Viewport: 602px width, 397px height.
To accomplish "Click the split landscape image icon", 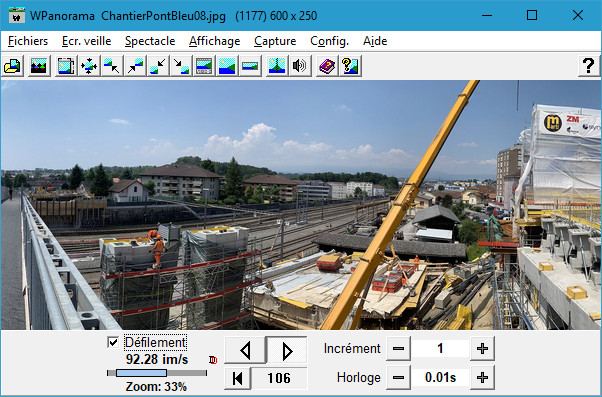I will (277, 66).
